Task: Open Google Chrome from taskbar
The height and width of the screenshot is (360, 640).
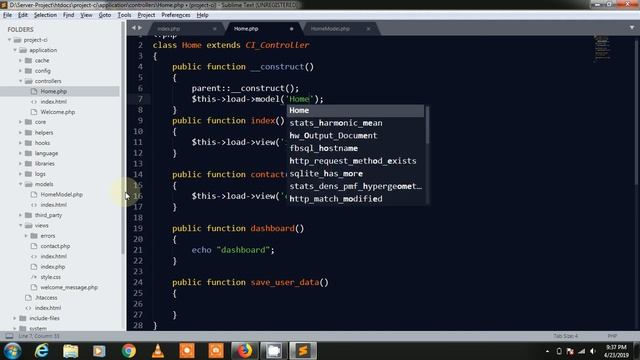Action: [129, 351]
